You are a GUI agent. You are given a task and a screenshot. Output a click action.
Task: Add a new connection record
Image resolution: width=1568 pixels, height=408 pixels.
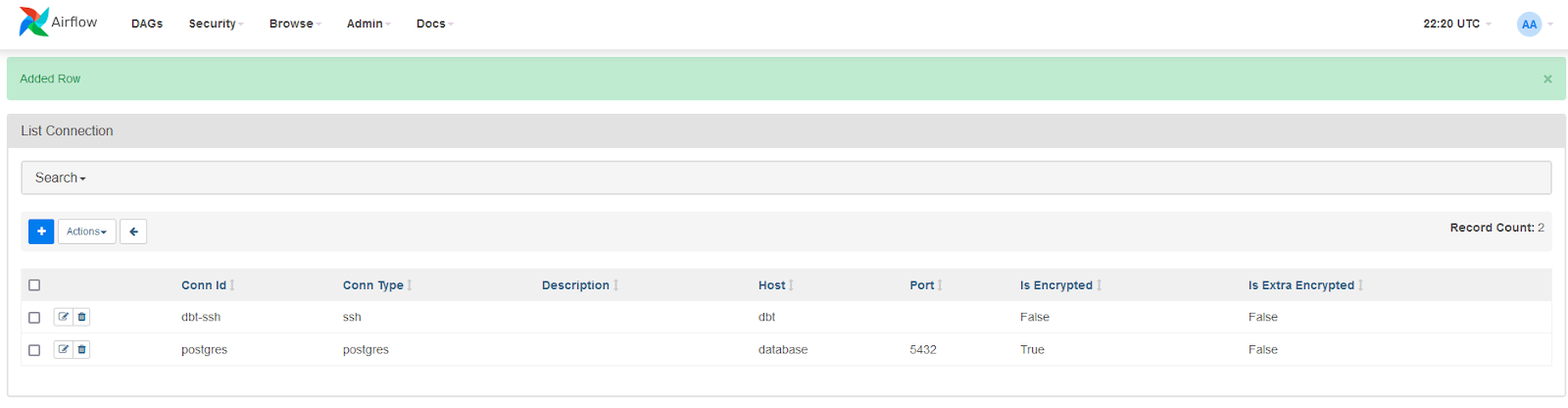tap(41, 231)
